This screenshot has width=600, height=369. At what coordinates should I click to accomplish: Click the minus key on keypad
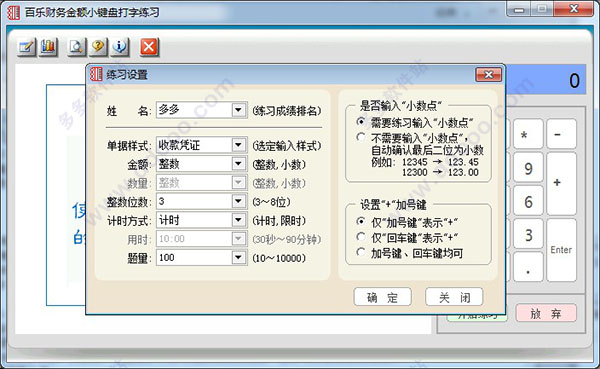pos(561,134)
